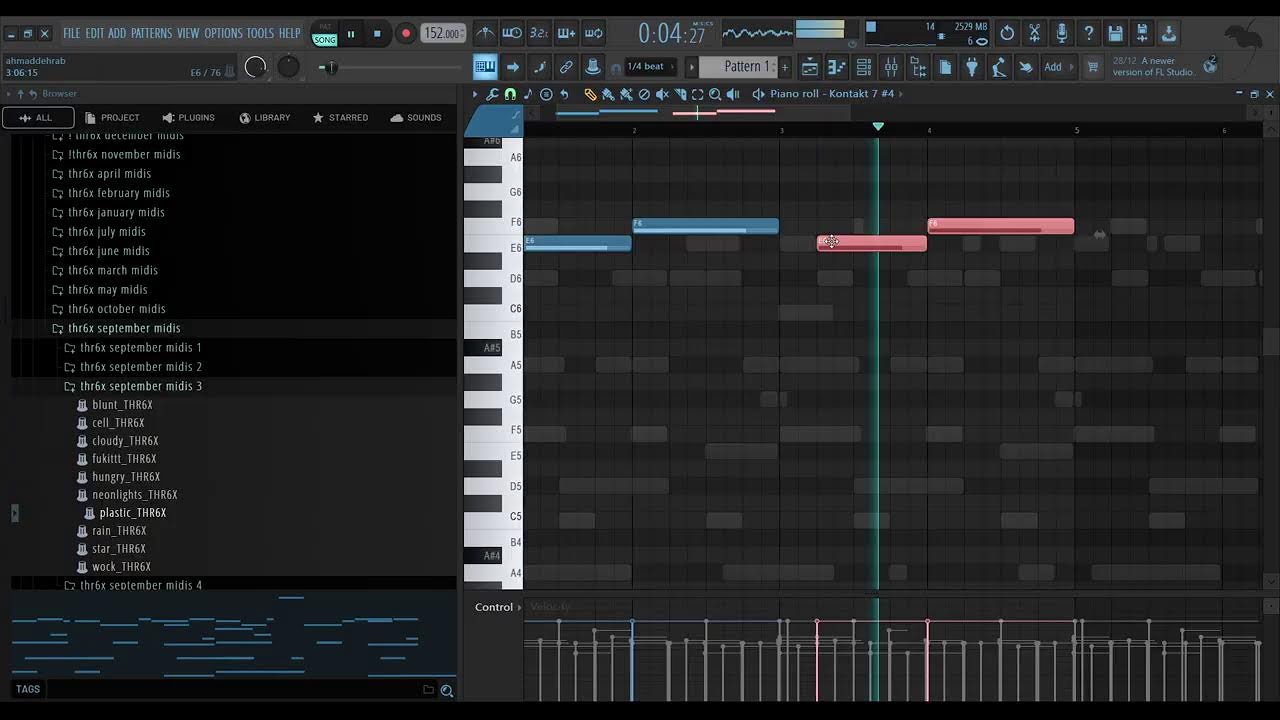Viewport: 1280px width, 720px height.
Task: Save project with the floppy disk icon
Action: (x=1116, y=33)
